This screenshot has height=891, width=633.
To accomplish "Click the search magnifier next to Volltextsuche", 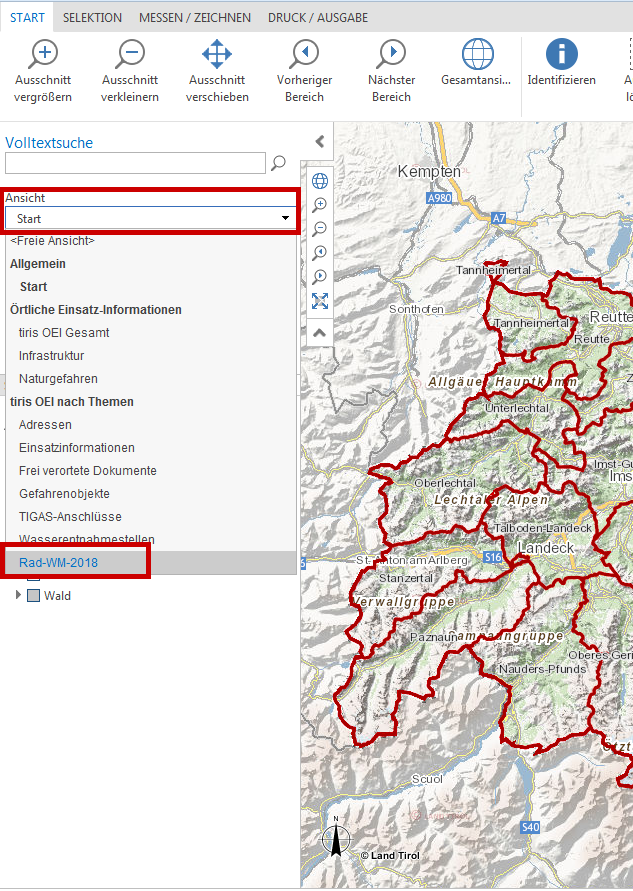I will (x=279, y=163).
